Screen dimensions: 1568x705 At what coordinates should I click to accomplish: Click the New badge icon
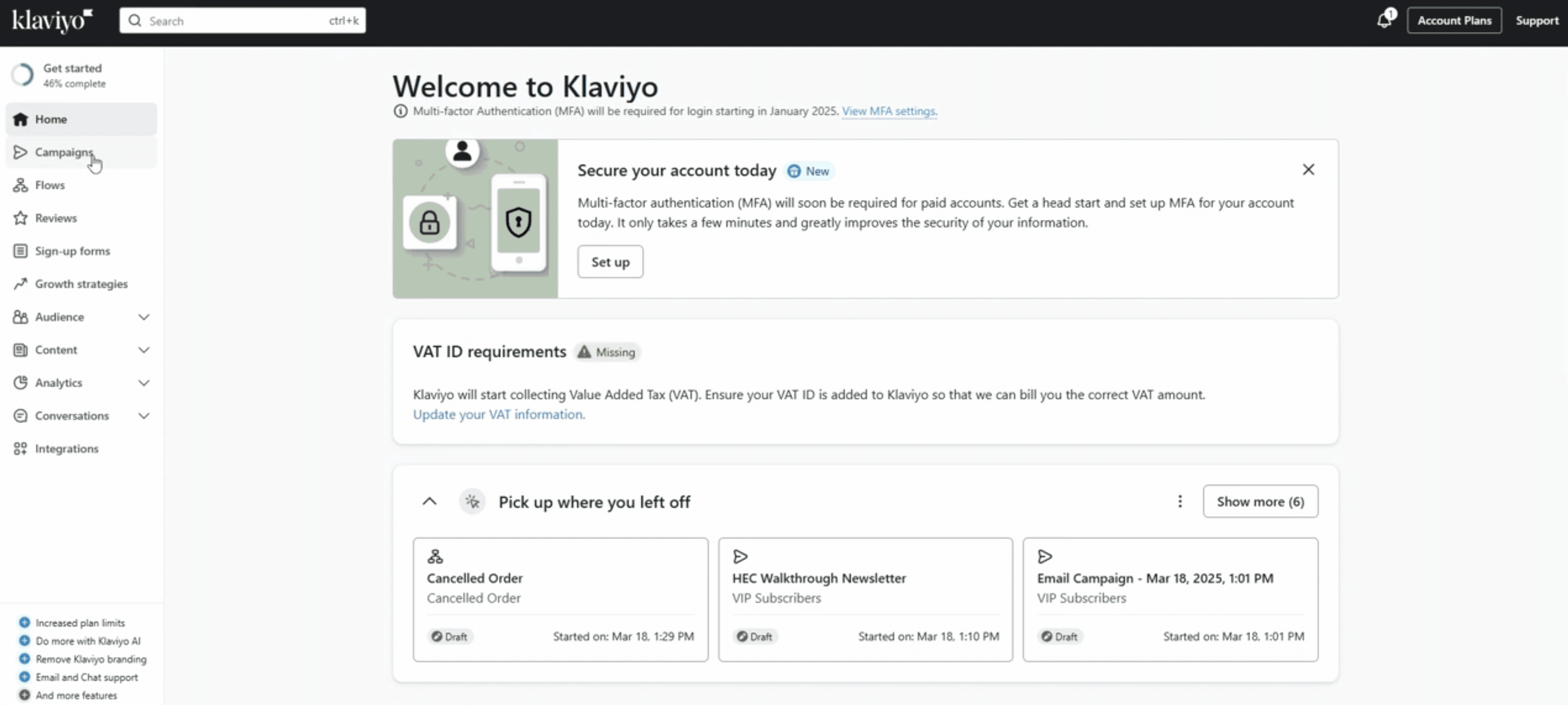pyautogui.click(x=794, y=171)
